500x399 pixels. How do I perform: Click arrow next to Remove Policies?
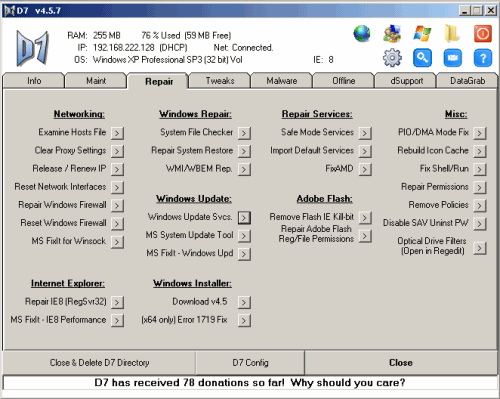click(480, 205)
